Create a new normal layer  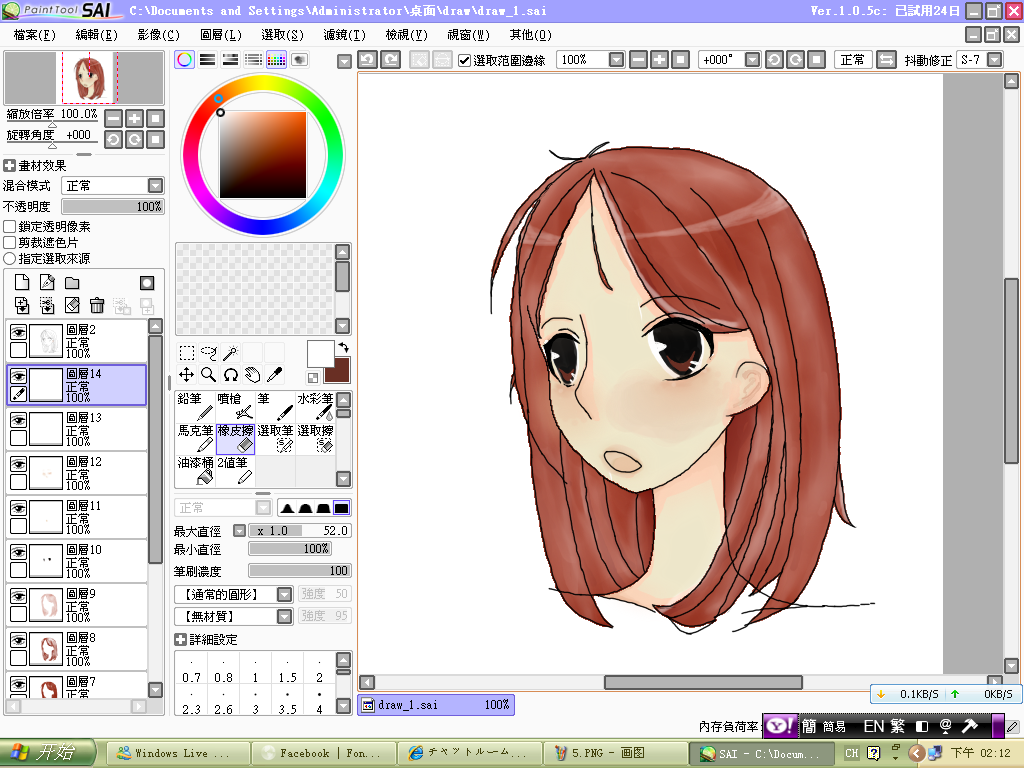[x=22, y=282]
